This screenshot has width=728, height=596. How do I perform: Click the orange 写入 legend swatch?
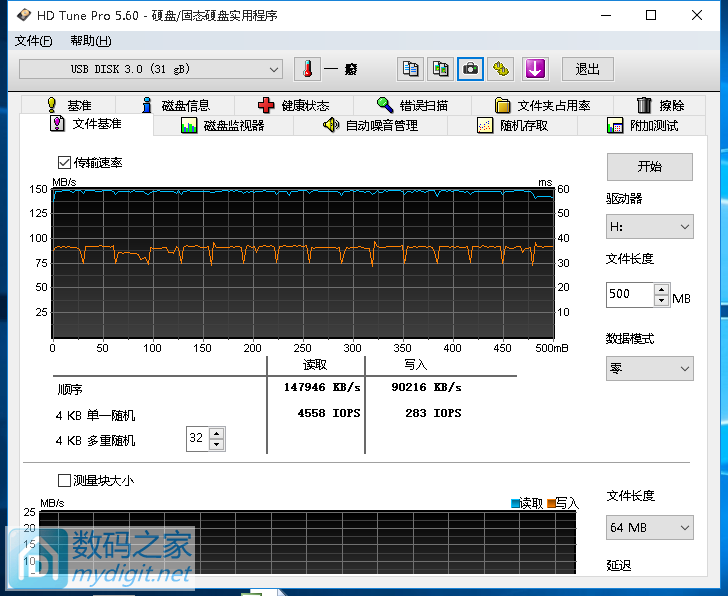pos(551,503)
